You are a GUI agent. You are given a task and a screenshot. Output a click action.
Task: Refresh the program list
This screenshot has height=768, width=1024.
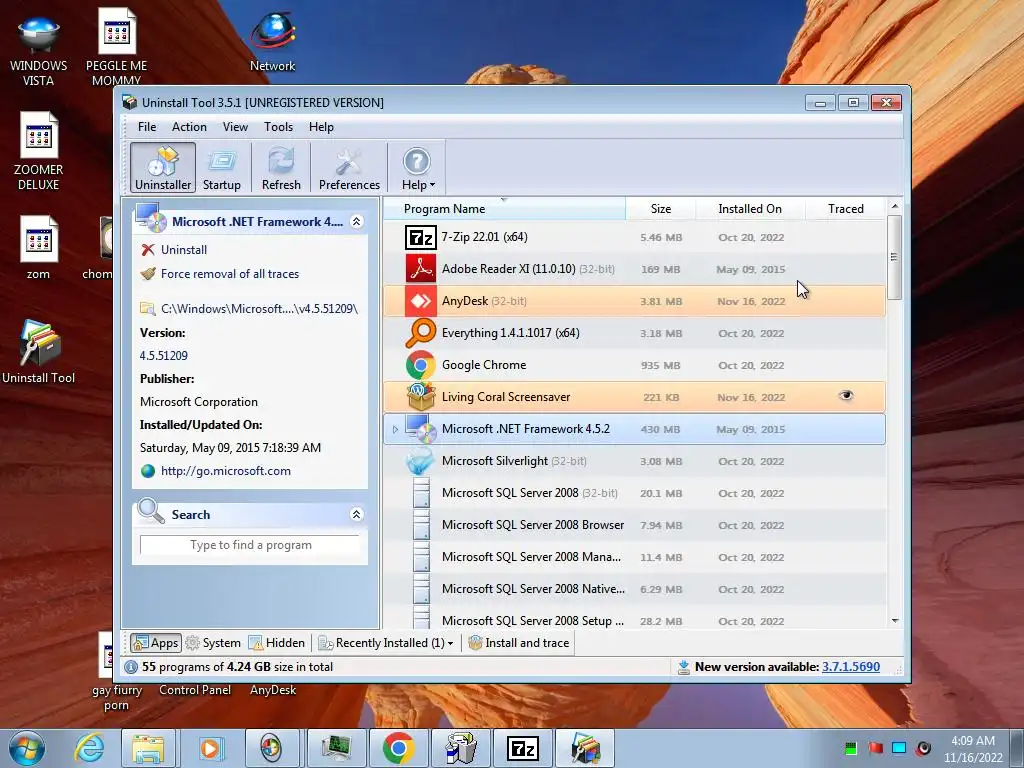pos(281,168)
